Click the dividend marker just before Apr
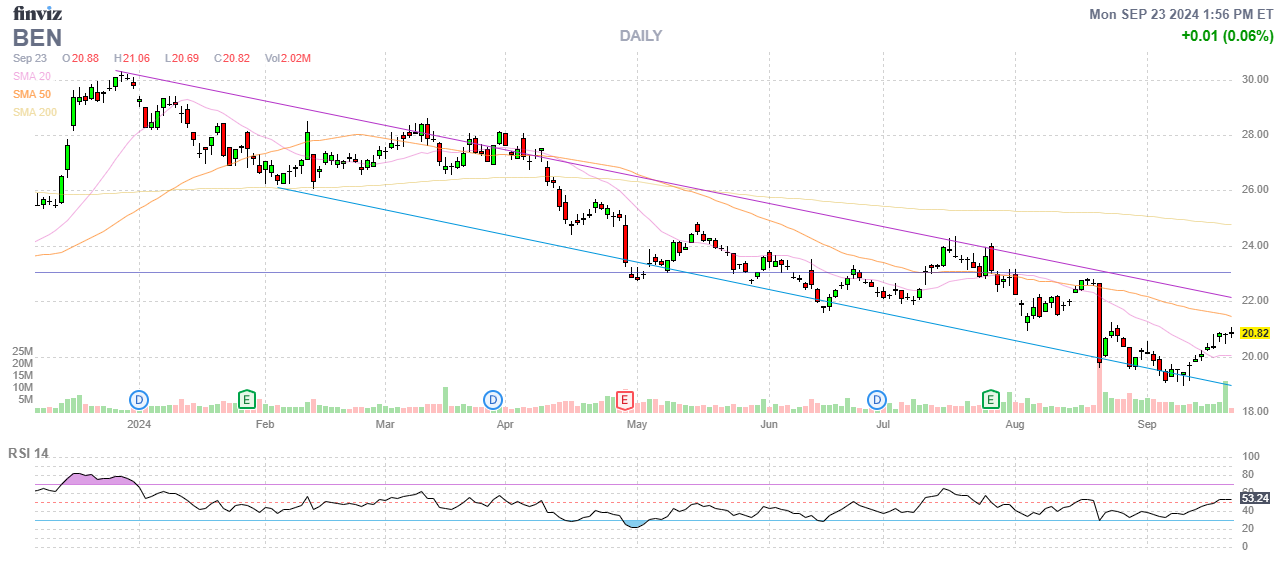1287x562 pixels. point(492,400)
